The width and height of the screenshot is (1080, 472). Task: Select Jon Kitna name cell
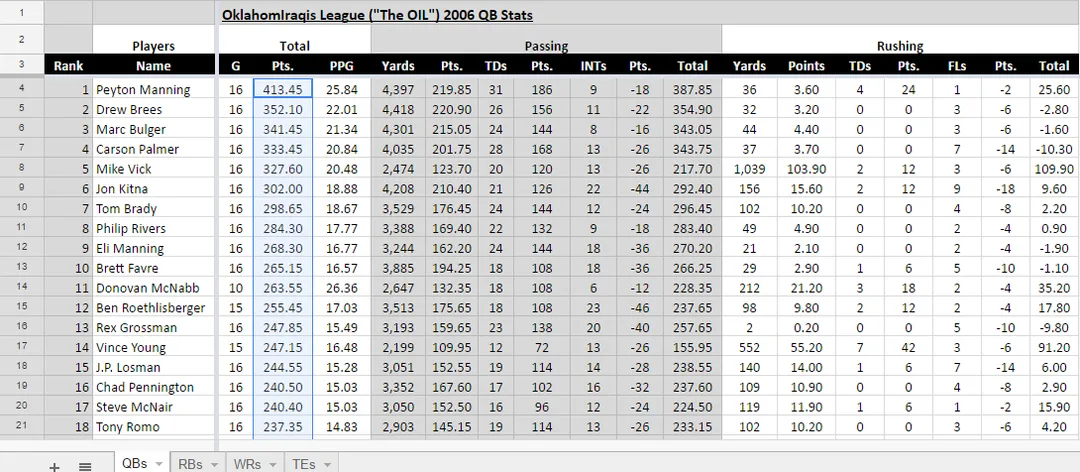pyautogui.click(x=154, y=189)
